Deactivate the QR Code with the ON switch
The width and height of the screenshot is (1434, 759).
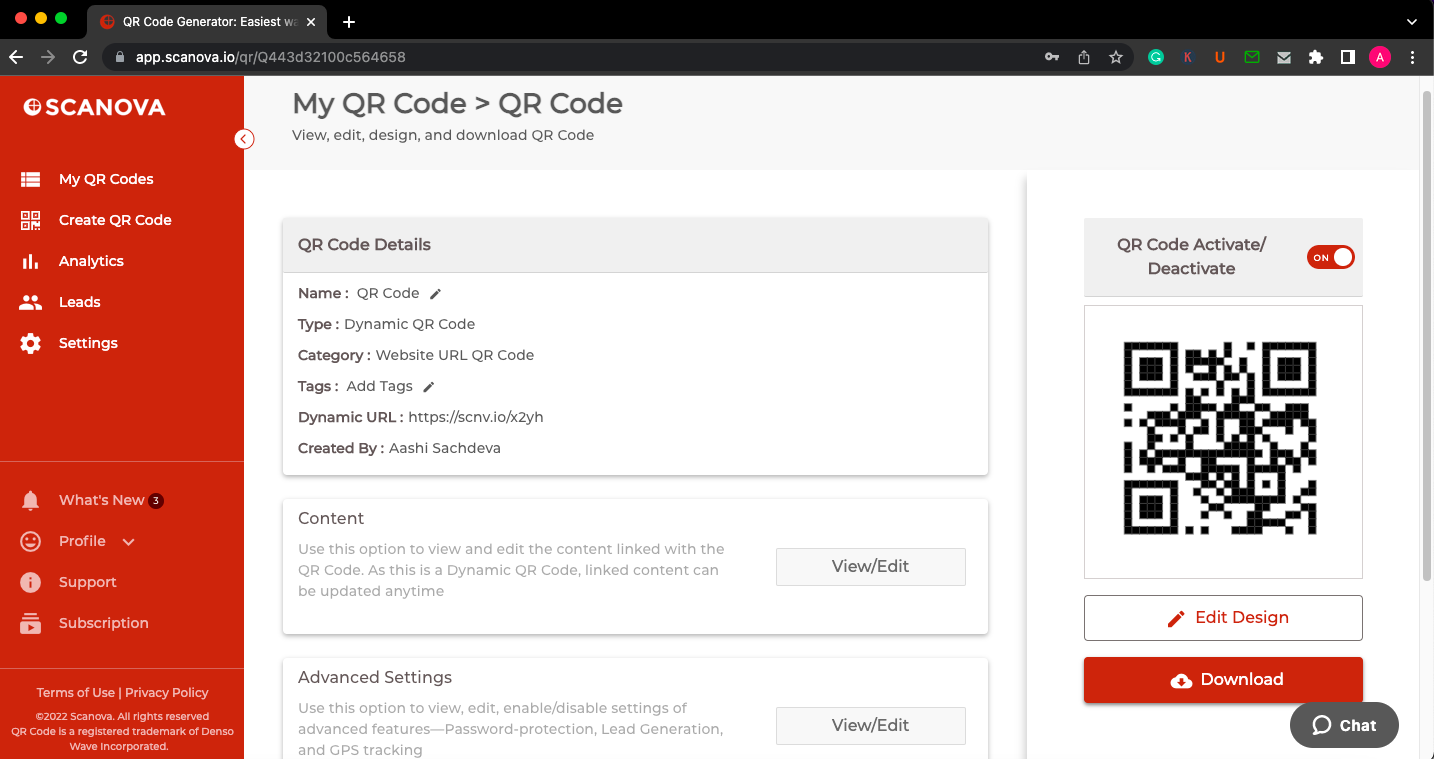pyautogui.click(x=1330, y=257)
